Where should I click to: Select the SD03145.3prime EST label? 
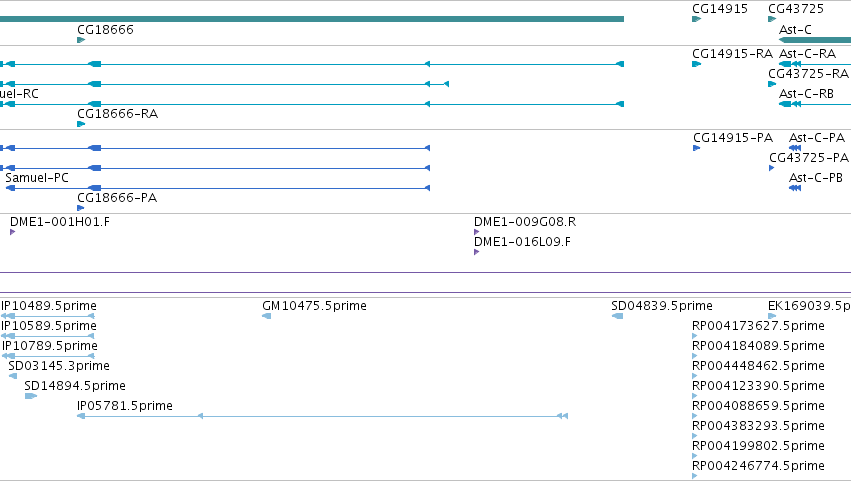click(x=59, y=366)
